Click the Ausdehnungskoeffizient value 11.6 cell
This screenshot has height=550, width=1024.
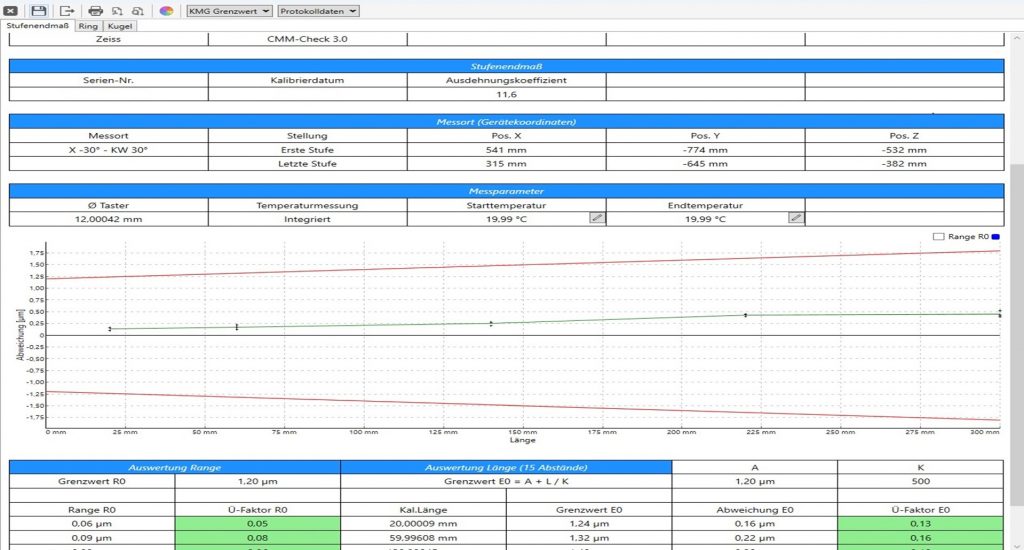pyautogui.click(x=506, y=94)
